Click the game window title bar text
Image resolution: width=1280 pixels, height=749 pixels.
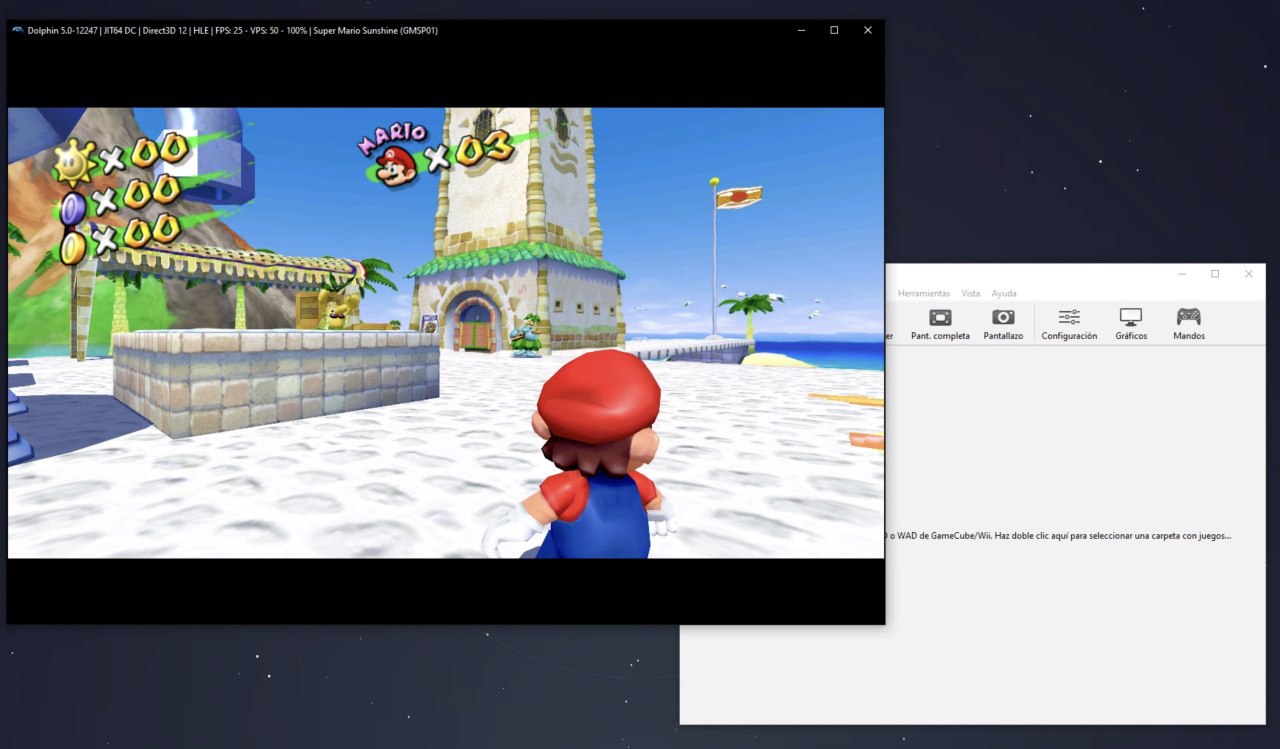click(233, 31)
